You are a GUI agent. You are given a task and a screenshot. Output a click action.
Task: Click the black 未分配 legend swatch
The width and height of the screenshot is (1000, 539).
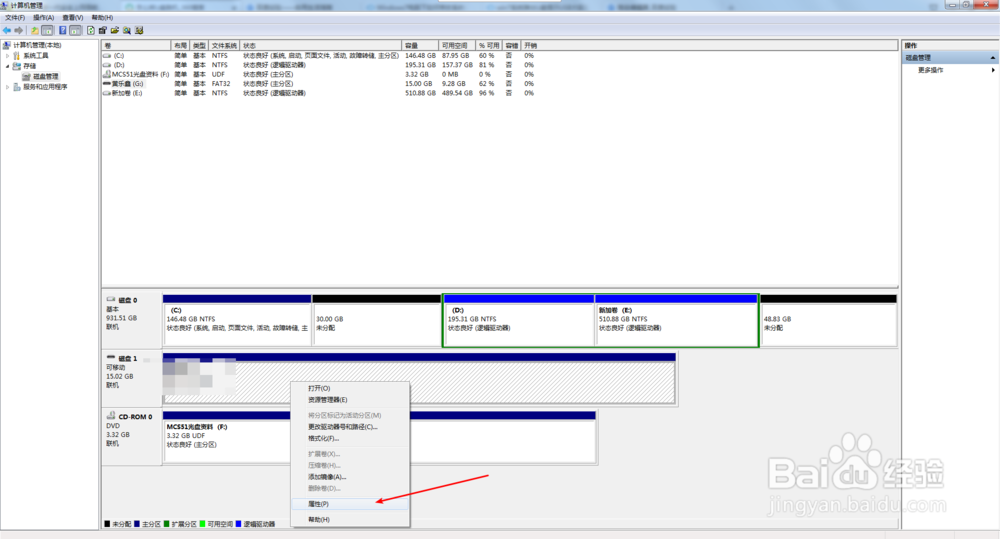(107, 524)
